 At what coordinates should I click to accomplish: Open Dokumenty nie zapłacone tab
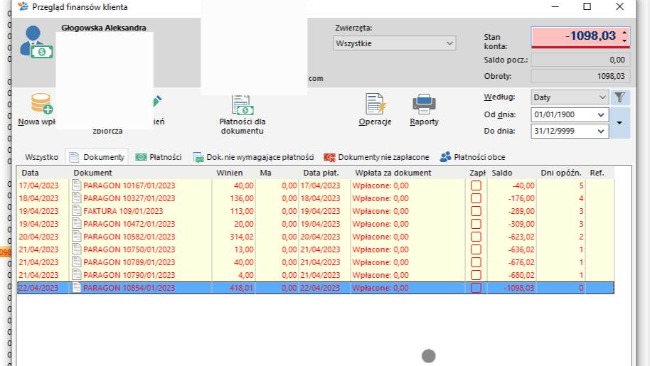377,157
